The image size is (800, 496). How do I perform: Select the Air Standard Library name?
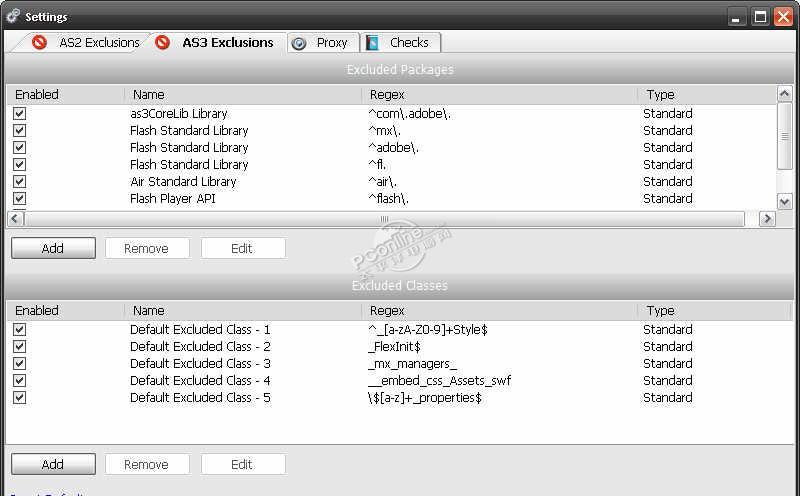(x=183, y=182)
